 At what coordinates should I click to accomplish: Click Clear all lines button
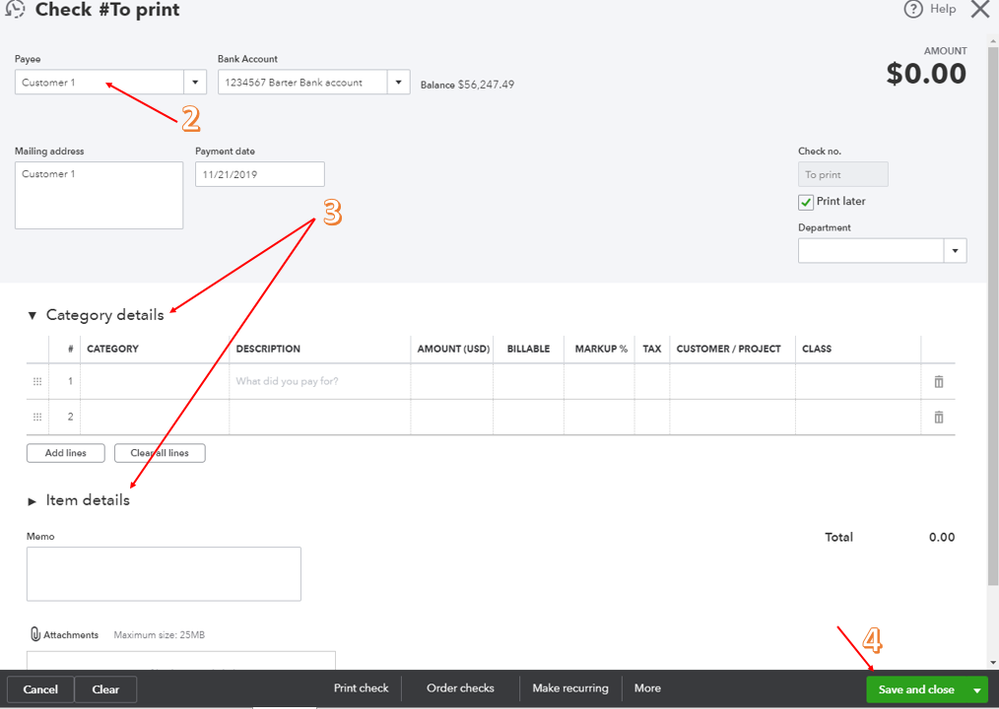tap(160, 453)
